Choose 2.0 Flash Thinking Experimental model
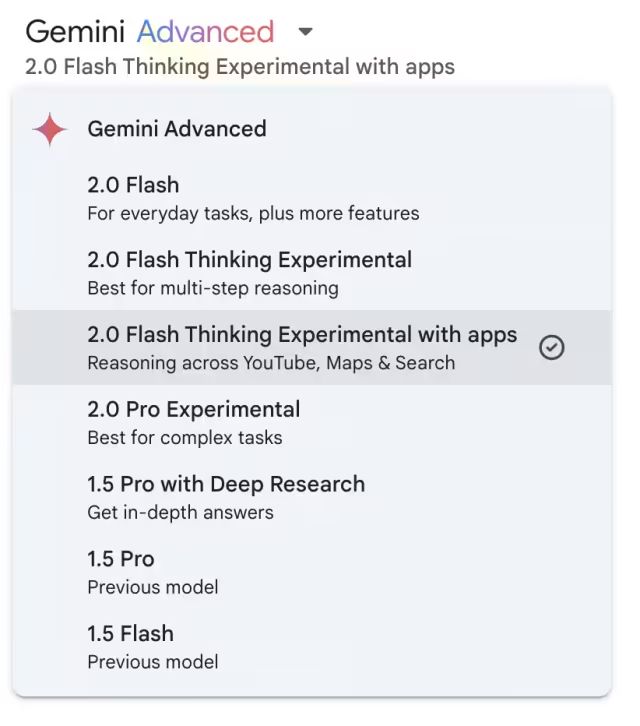The height and width of the screenshot is (726, 640). [x=249, y=260]
